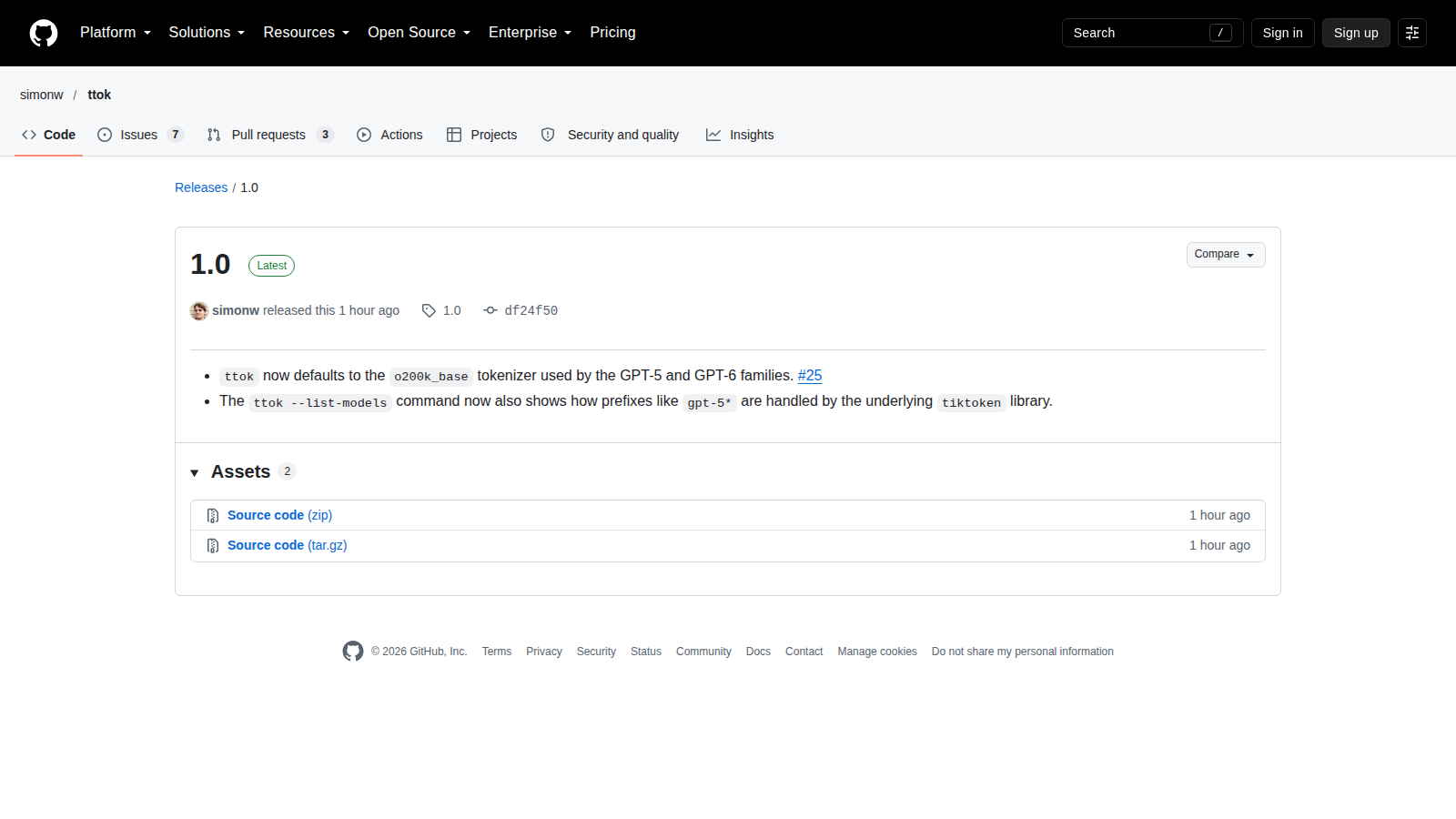Viewport: 1456px width, 819px height.
Task: Click simonw's avatar image
Action: [199, 311]
